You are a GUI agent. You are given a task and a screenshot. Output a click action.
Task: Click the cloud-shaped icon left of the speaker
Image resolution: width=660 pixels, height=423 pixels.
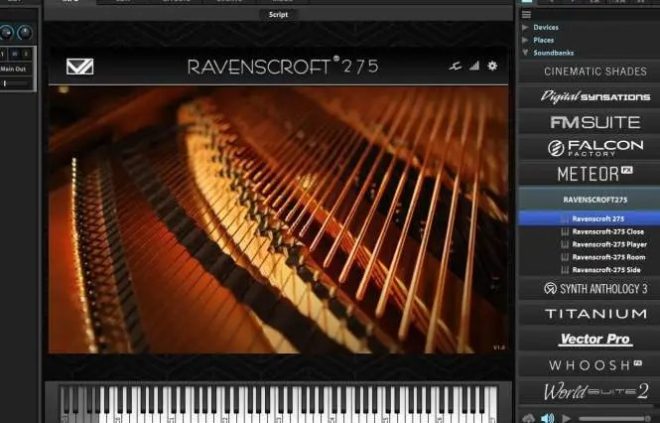click(528, 418)
